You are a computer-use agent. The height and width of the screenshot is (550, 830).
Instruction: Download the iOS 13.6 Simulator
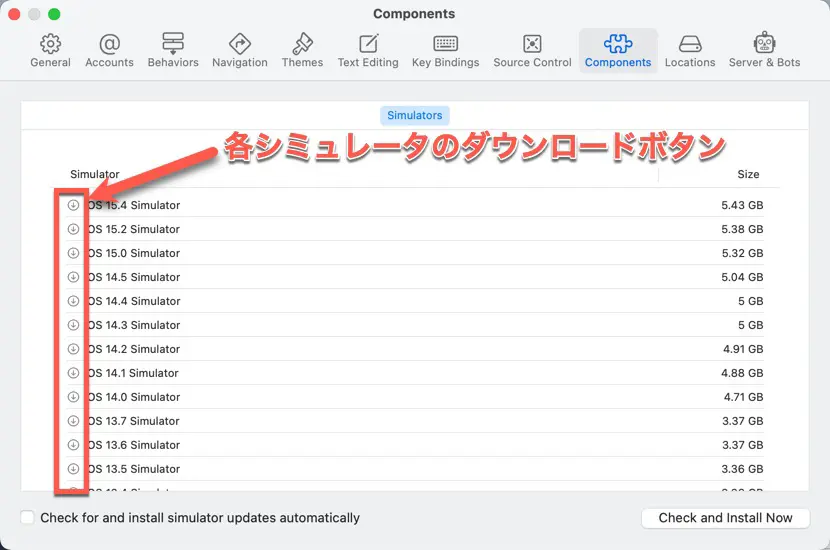(x=74, y=445)
